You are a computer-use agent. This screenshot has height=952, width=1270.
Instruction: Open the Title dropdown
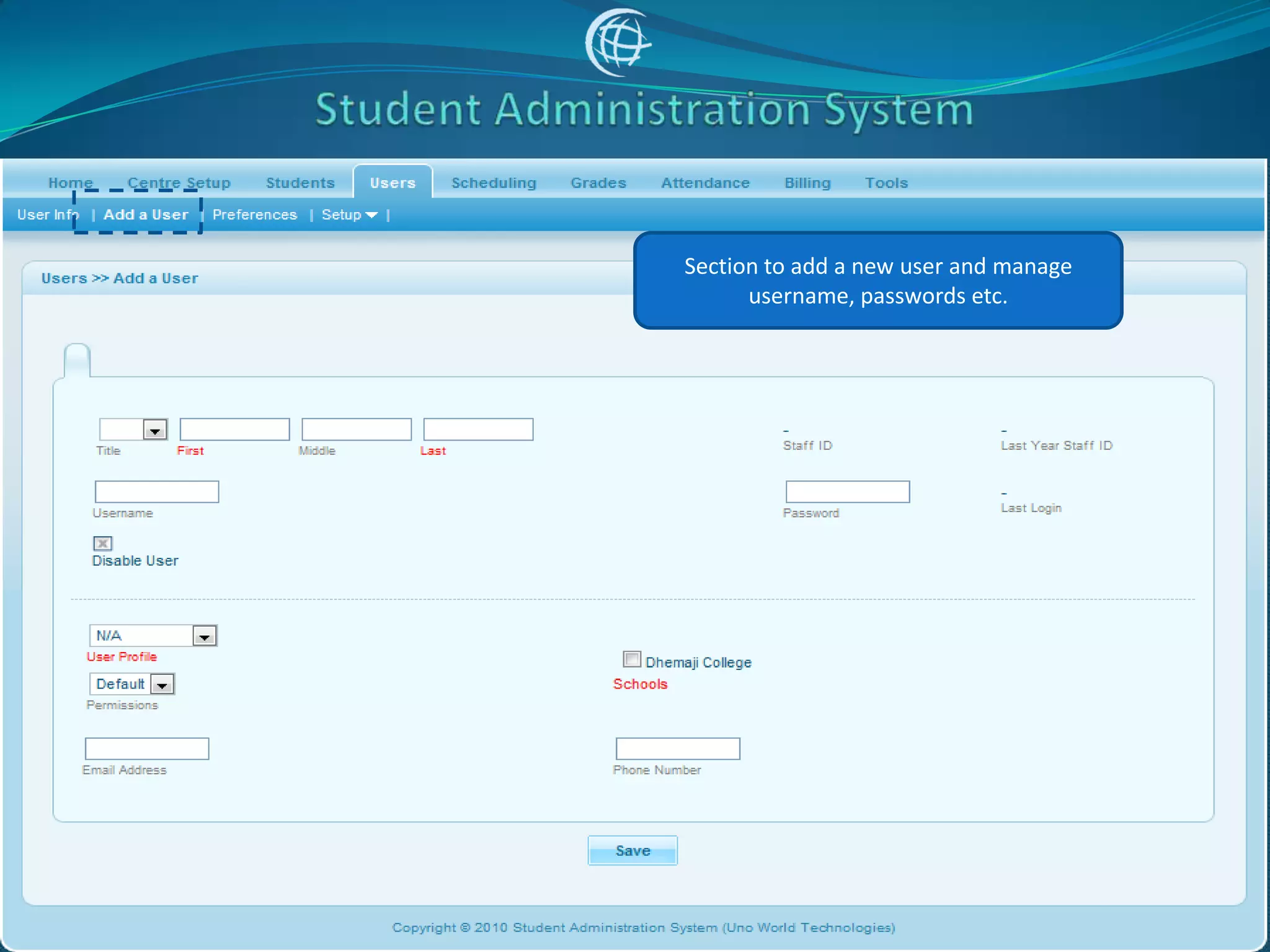tap(133, 429)
